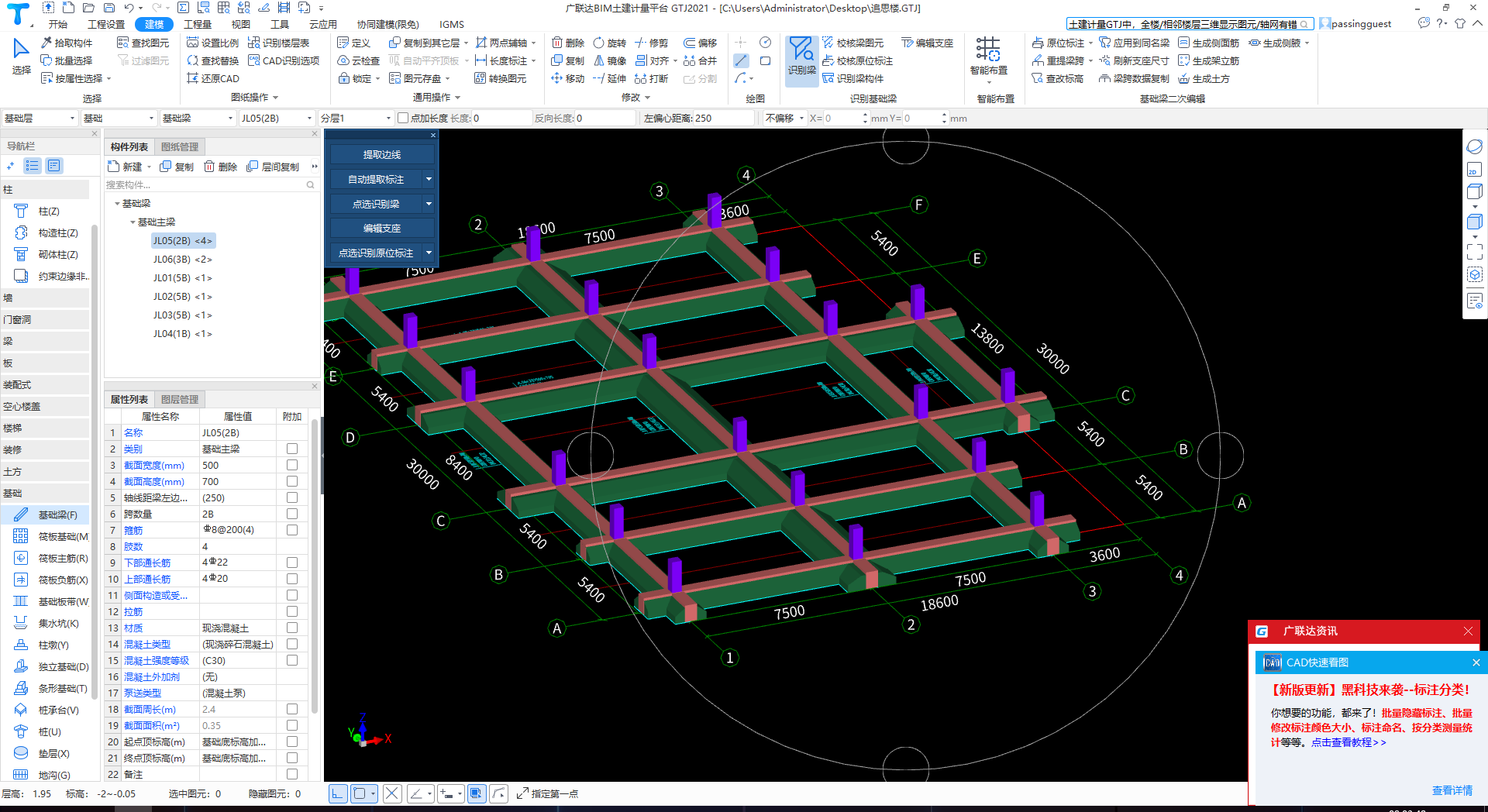
Task: Click the 设置比例 tool
Action: tap(213, 43)
